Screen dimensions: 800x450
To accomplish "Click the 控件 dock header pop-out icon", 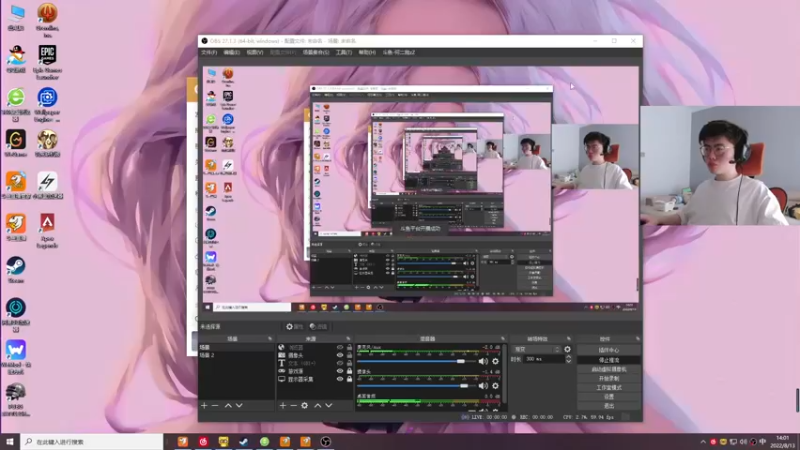I will 638,339.
